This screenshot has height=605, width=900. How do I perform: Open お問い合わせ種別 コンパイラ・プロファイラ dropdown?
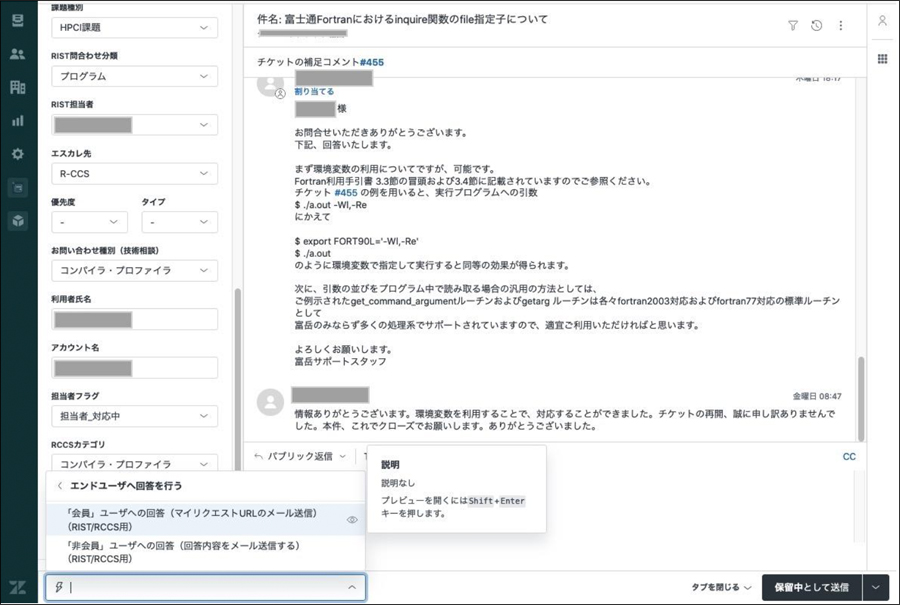(x=134, y=270)
